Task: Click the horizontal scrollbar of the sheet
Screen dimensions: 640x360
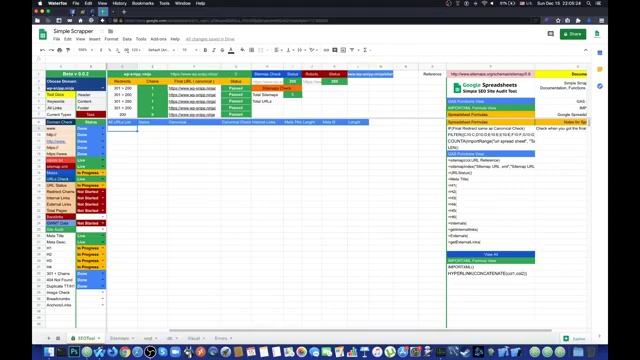Action: pyautogui.click(x=360, y=330)
